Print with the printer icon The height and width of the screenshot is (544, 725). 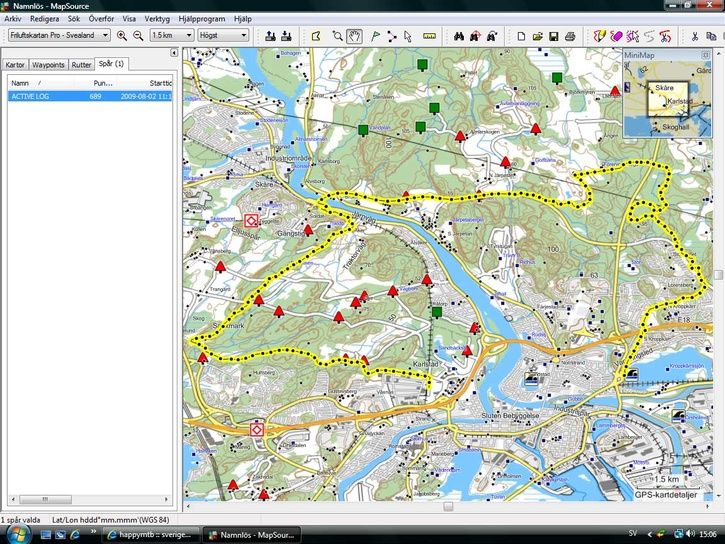click(x=570, y=36)
